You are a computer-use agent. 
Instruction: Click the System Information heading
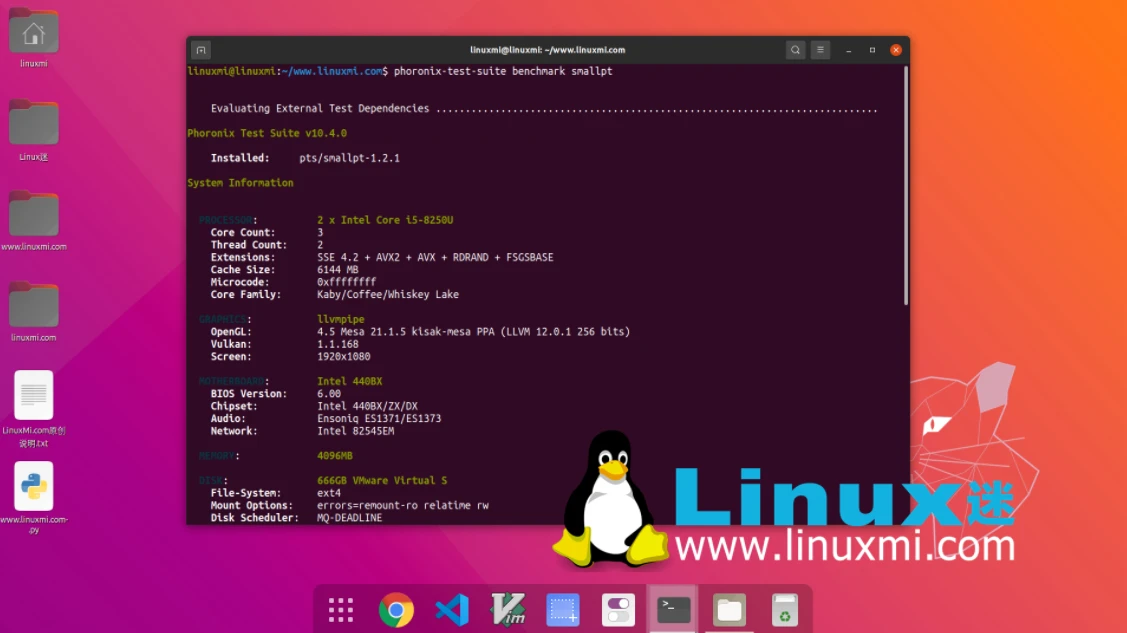click(240, 182)
